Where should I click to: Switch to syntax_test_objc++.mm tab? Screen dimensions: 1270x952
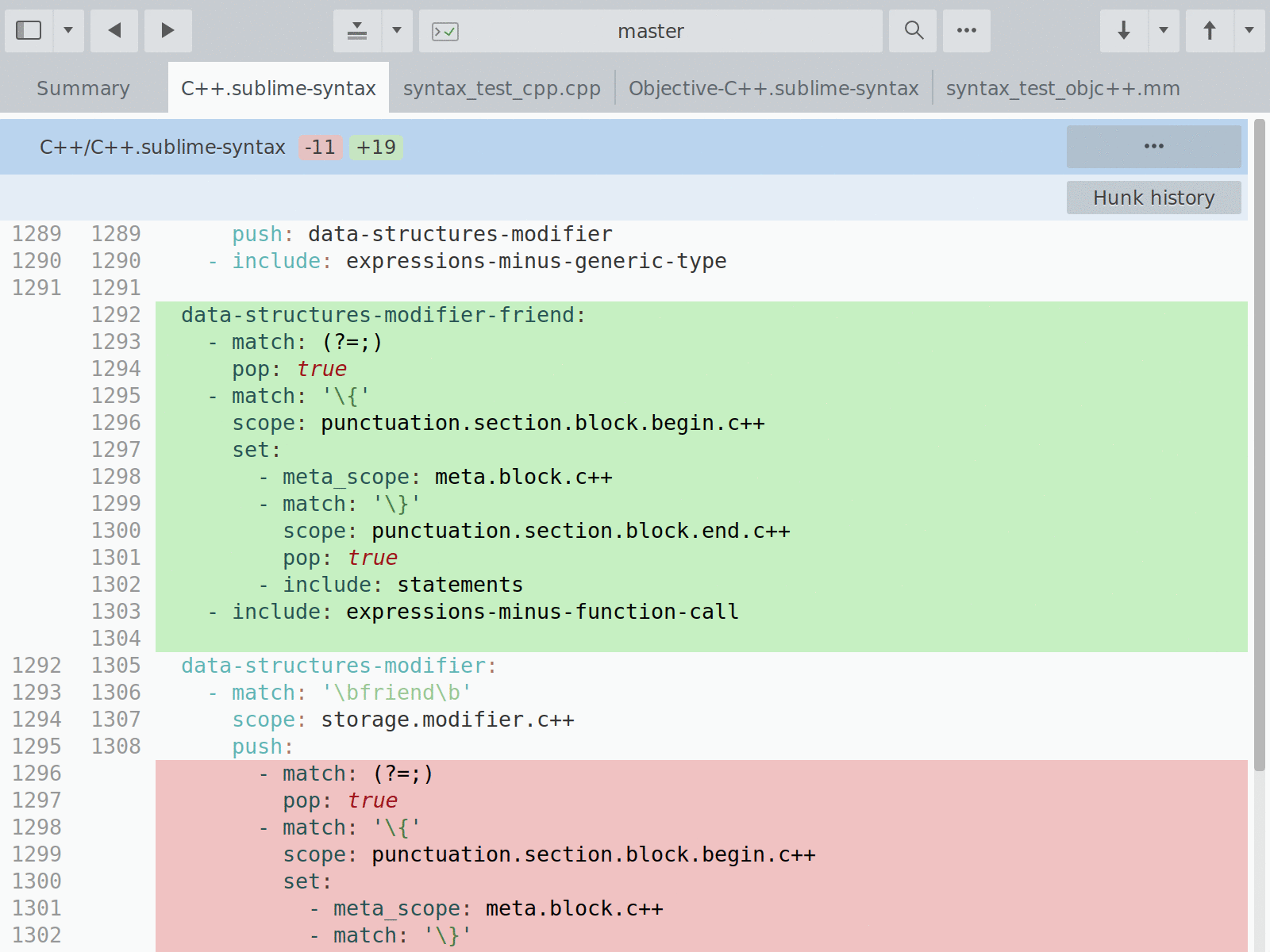1063,88
